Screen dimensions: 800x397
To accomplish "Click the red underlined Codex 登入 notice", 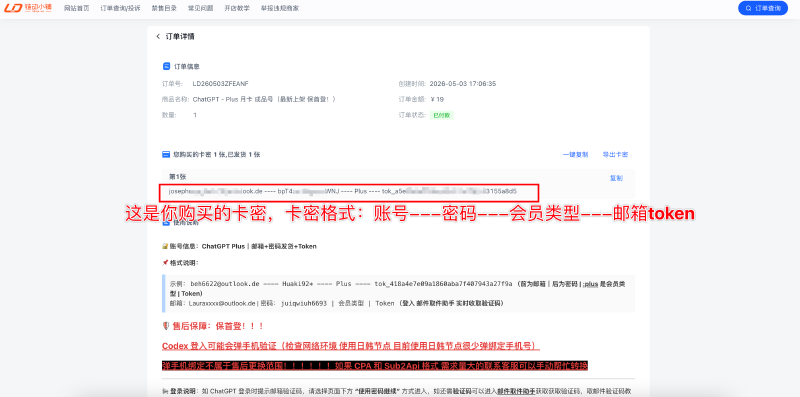I will point(351,346).
